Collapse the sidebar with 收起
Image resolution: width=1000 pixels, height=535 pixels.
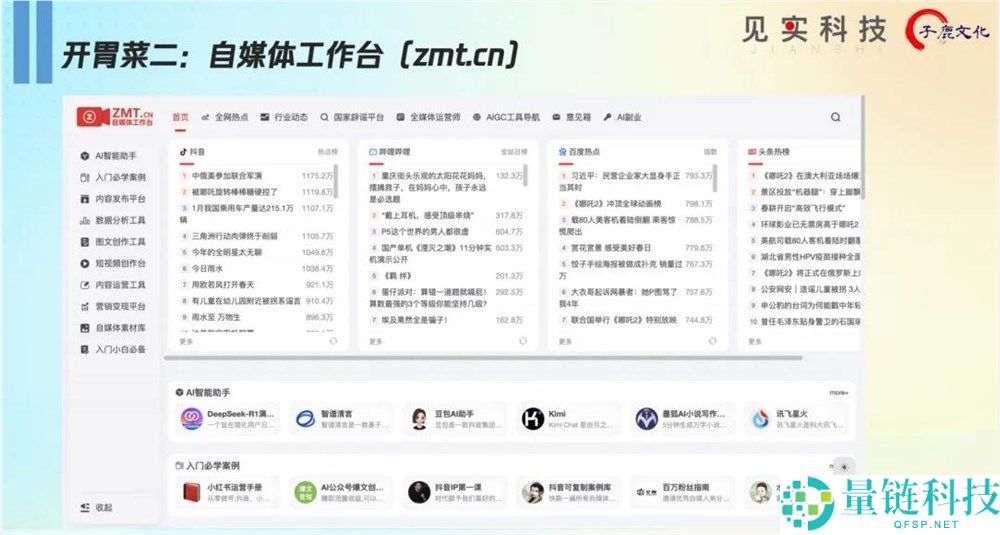click(x=97, y=508)
